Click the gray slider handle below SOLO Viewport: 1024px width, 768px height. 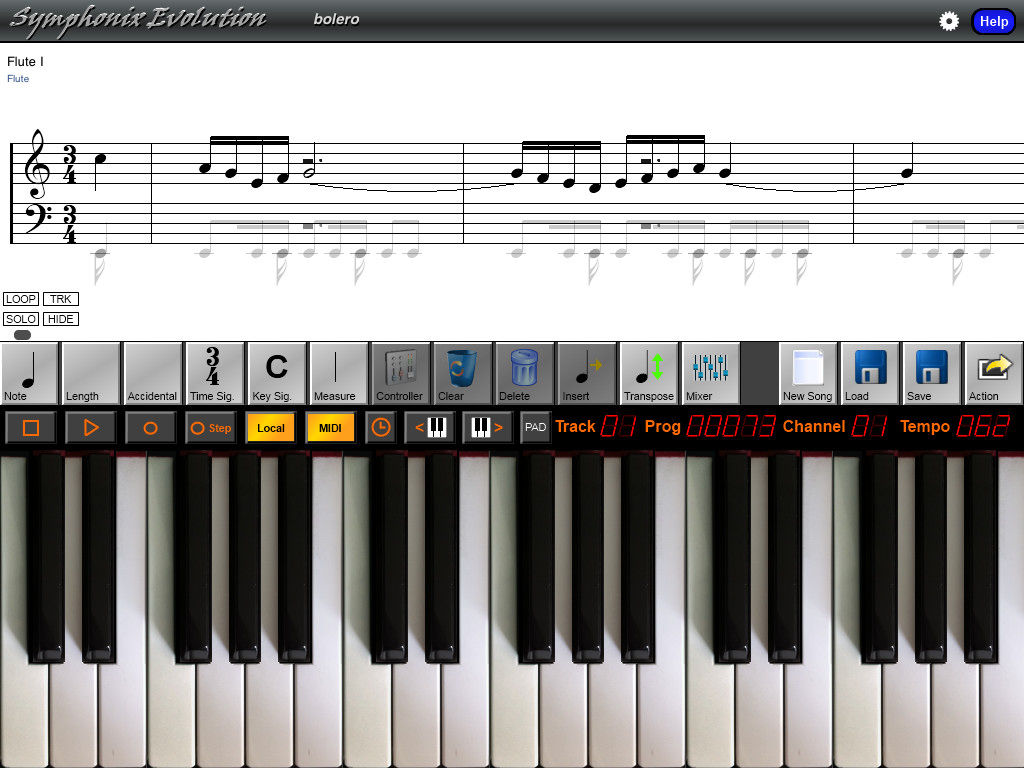pyautogui.click(x=22, y=335)
